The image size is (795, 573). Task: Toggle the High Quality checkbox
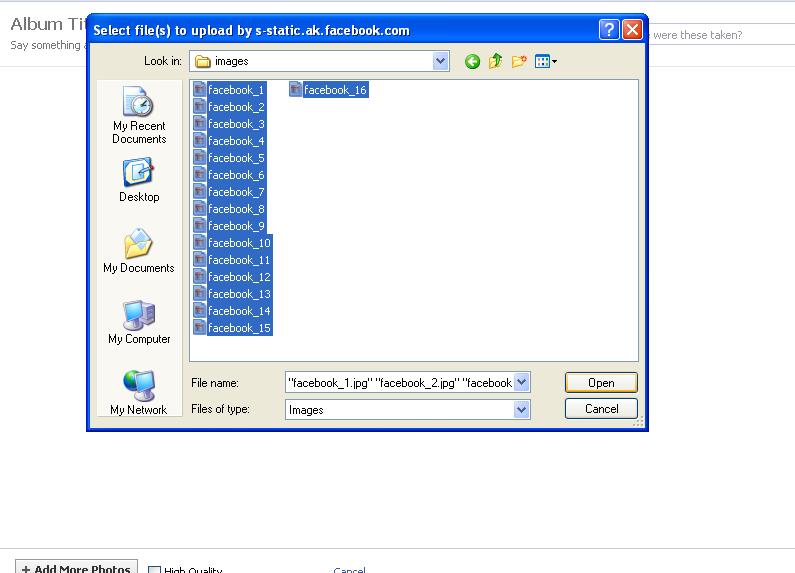coord(154,570)
